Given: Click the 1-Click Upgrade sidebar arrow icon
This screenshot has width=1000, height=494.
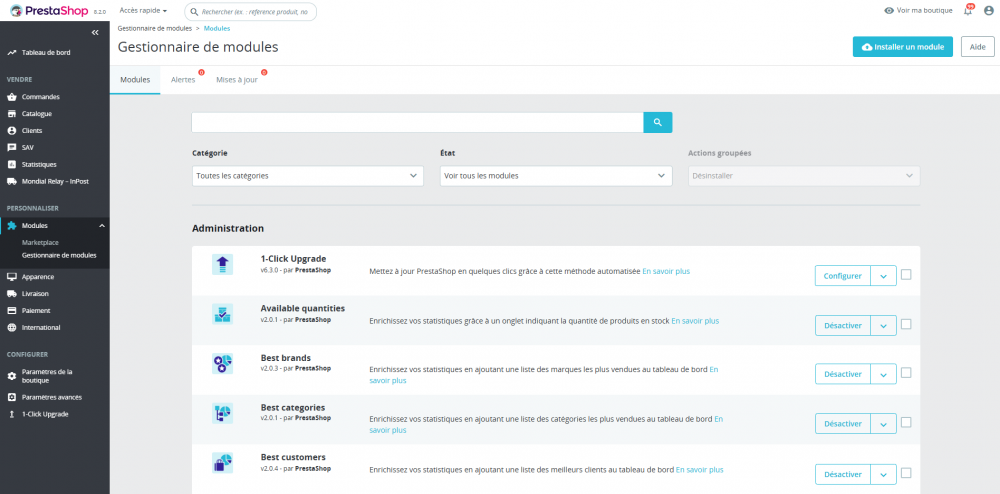Looking at the screenshot, I should [11, 414].
